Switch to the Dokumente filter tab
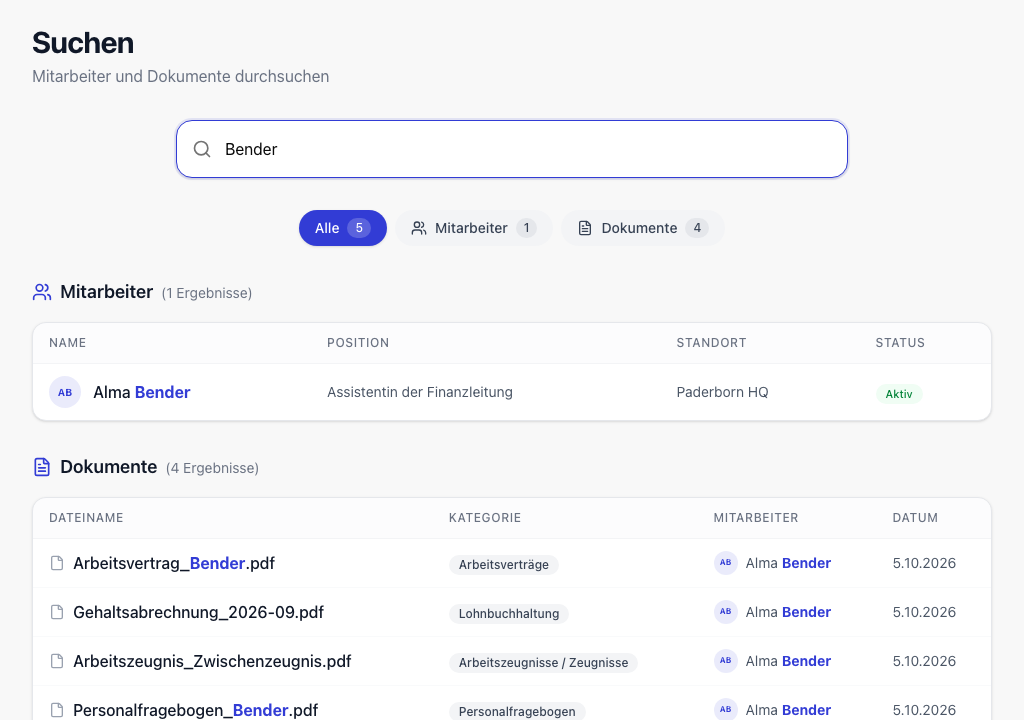Screen dimensions: 1024x720 click(643, 228)
